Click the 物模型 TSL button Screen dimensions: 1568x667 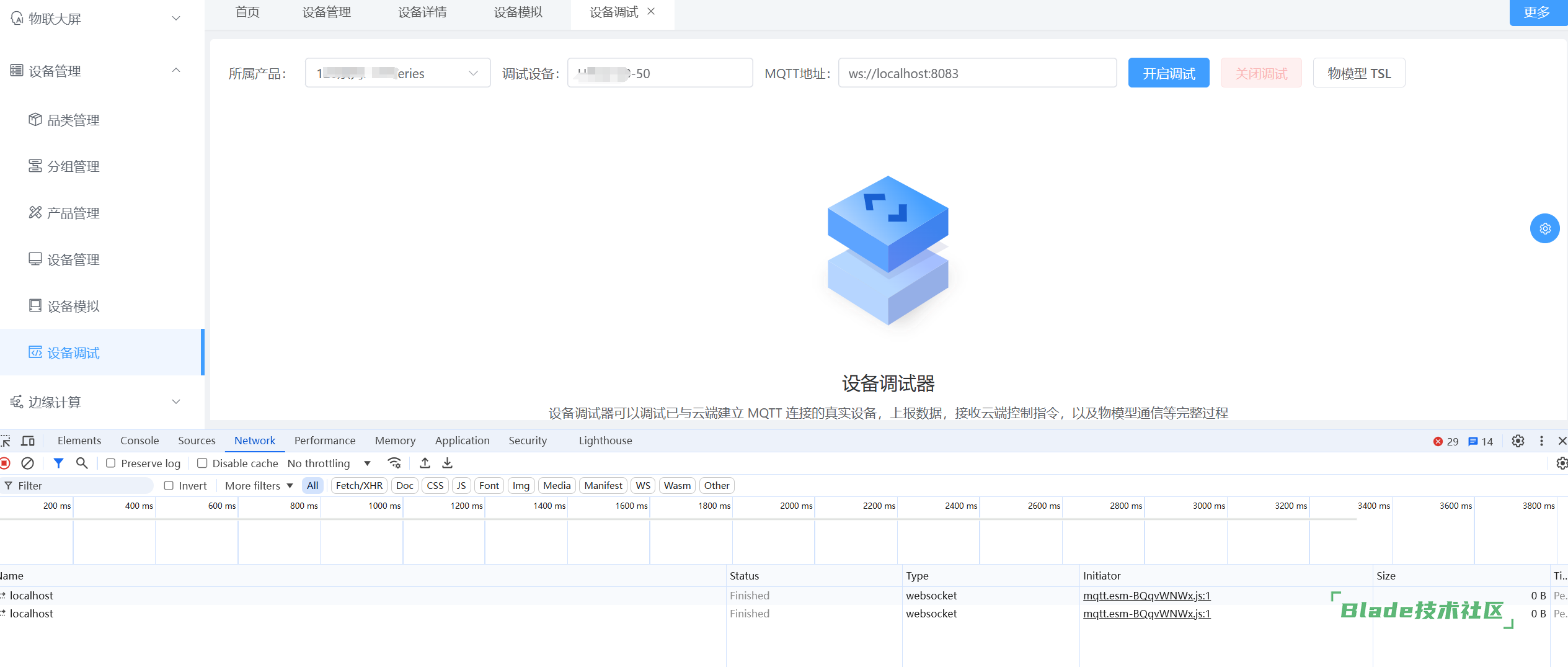click(x=1358, y=73)
